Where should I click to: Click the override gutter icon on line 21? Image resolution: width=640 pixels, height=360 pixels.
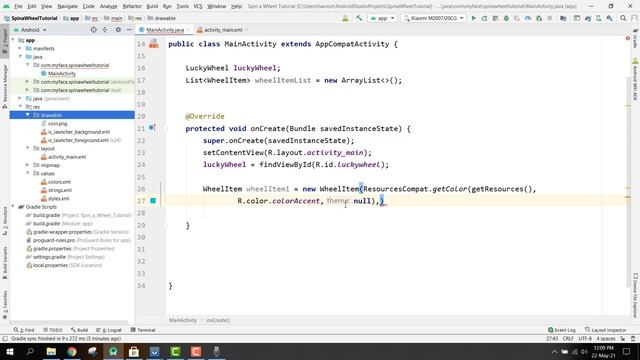pyautogui.click(x=152, y=128)
